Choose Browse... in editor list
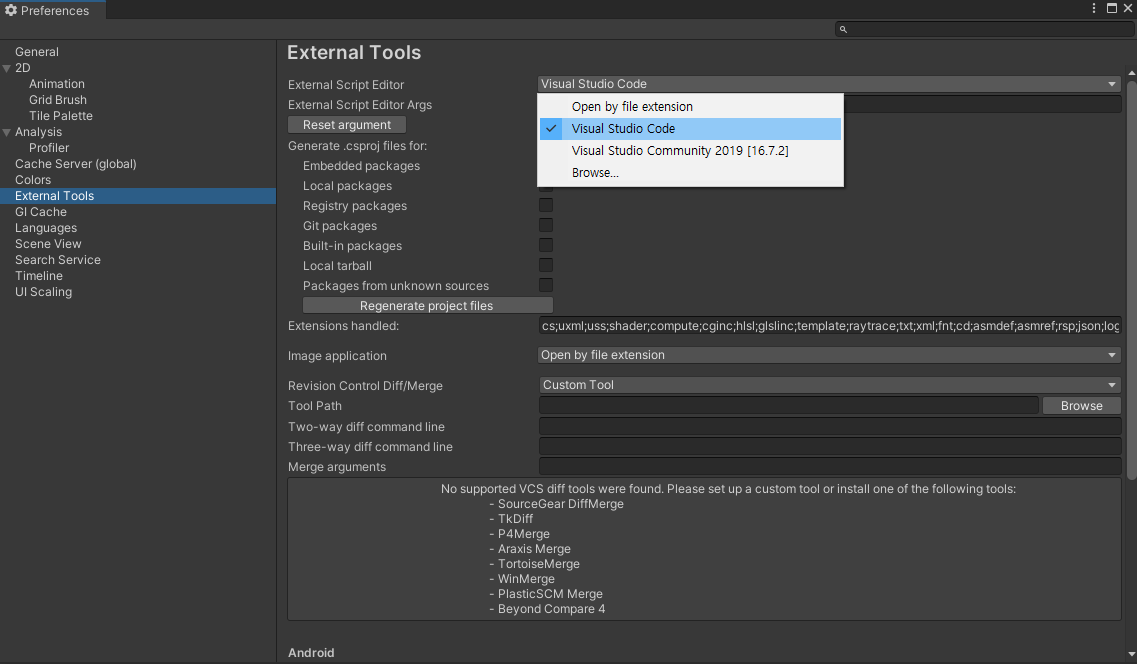Screen dimensions: 1137x664 coord(690,173)
